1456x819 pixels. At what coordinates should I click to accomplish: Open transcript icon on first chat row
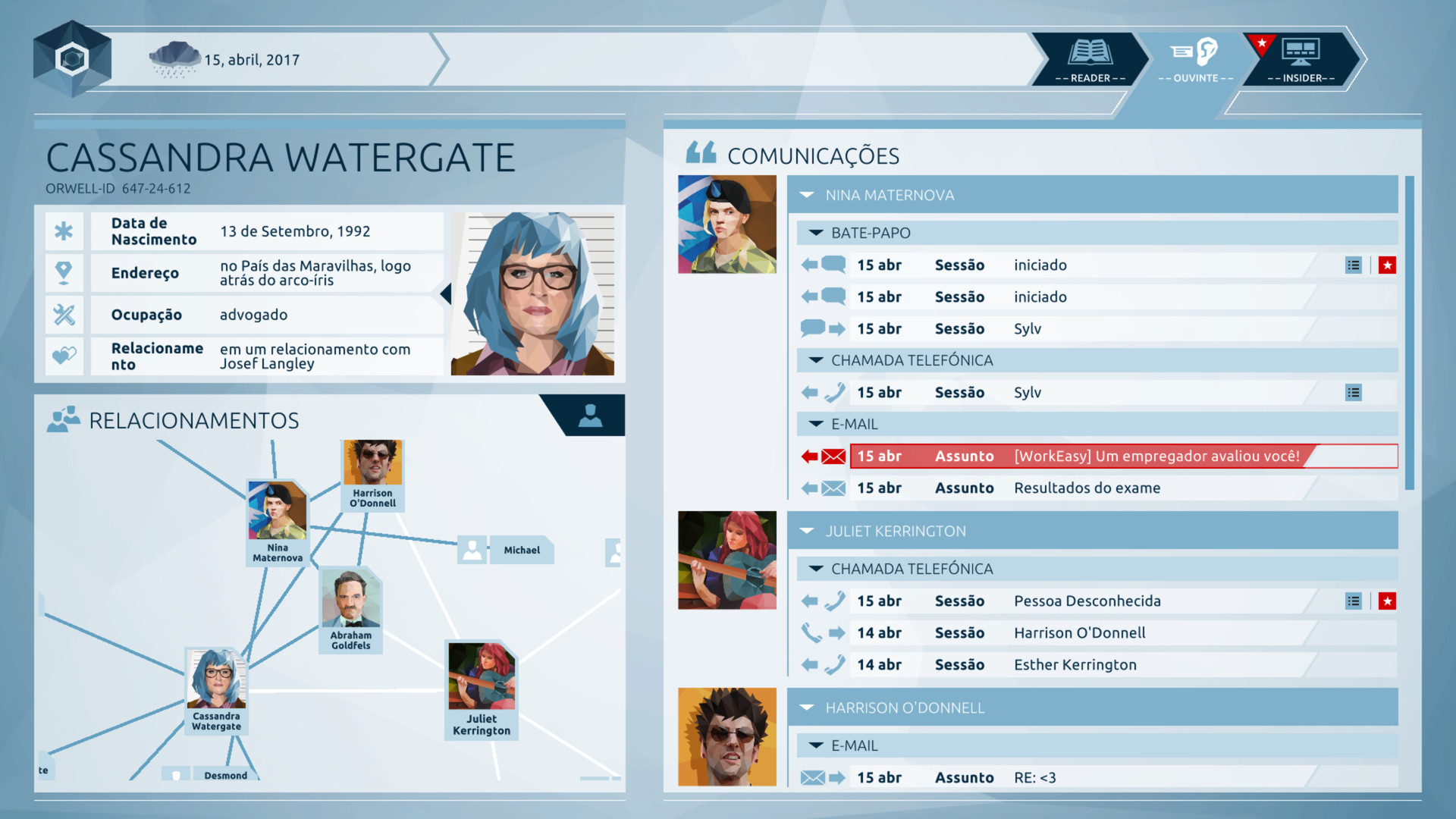(1354, 265)
